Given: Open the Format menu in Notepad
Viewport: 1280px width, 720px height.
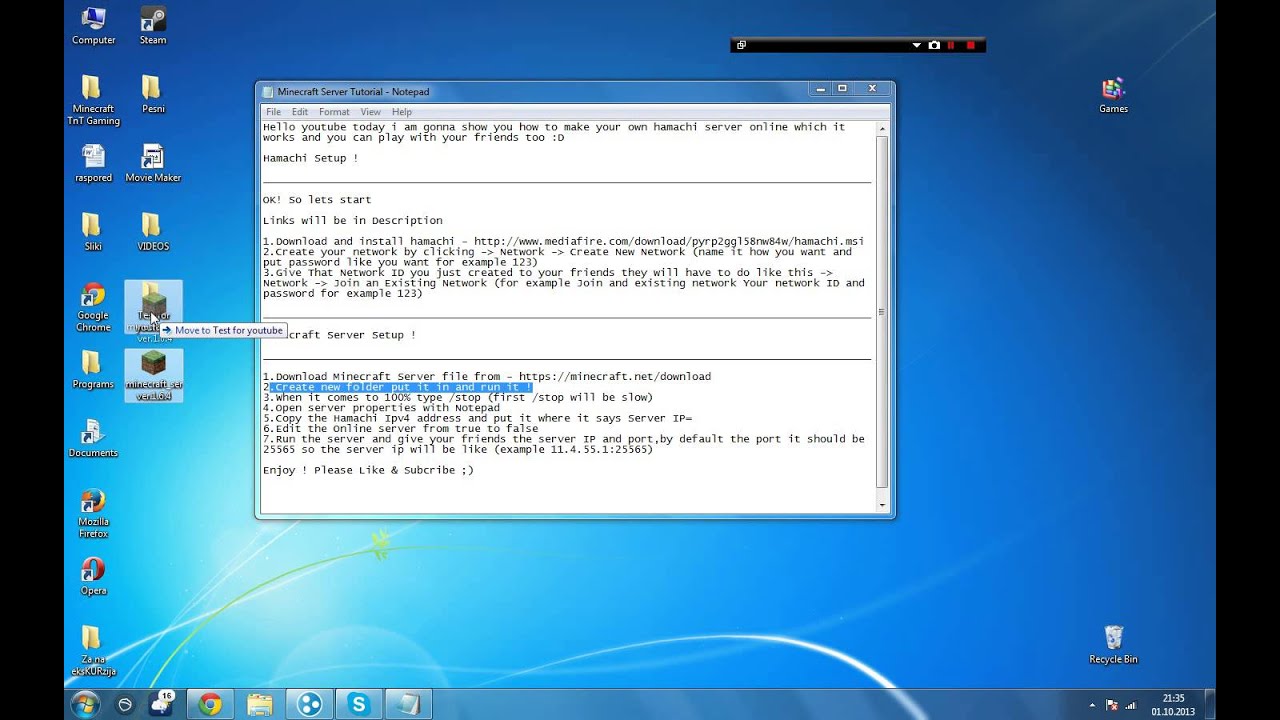Looking at the screenshot, I should (x=334, y=112).
